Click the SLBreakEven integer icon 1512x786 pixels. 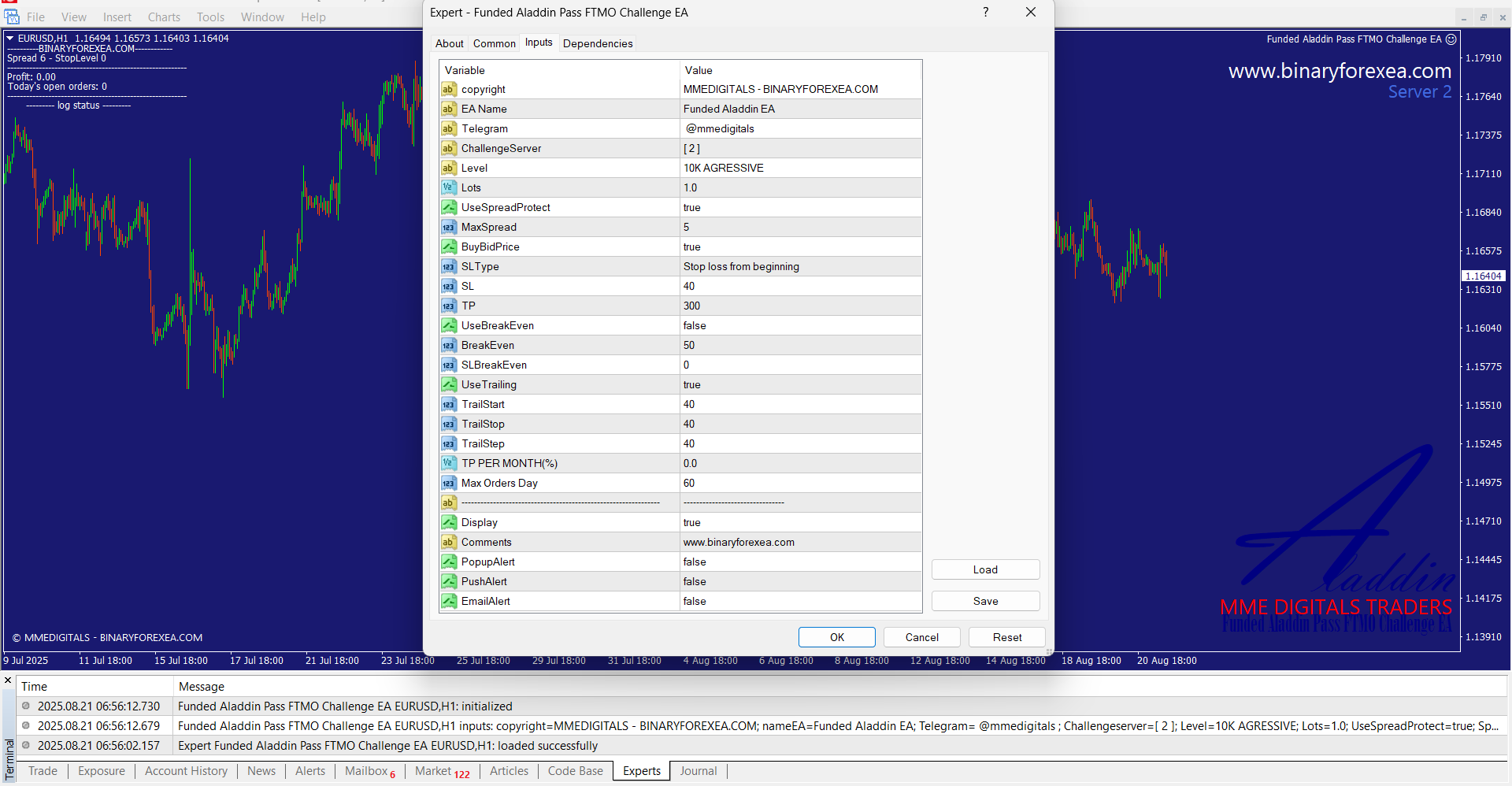(x=449, y=365)
